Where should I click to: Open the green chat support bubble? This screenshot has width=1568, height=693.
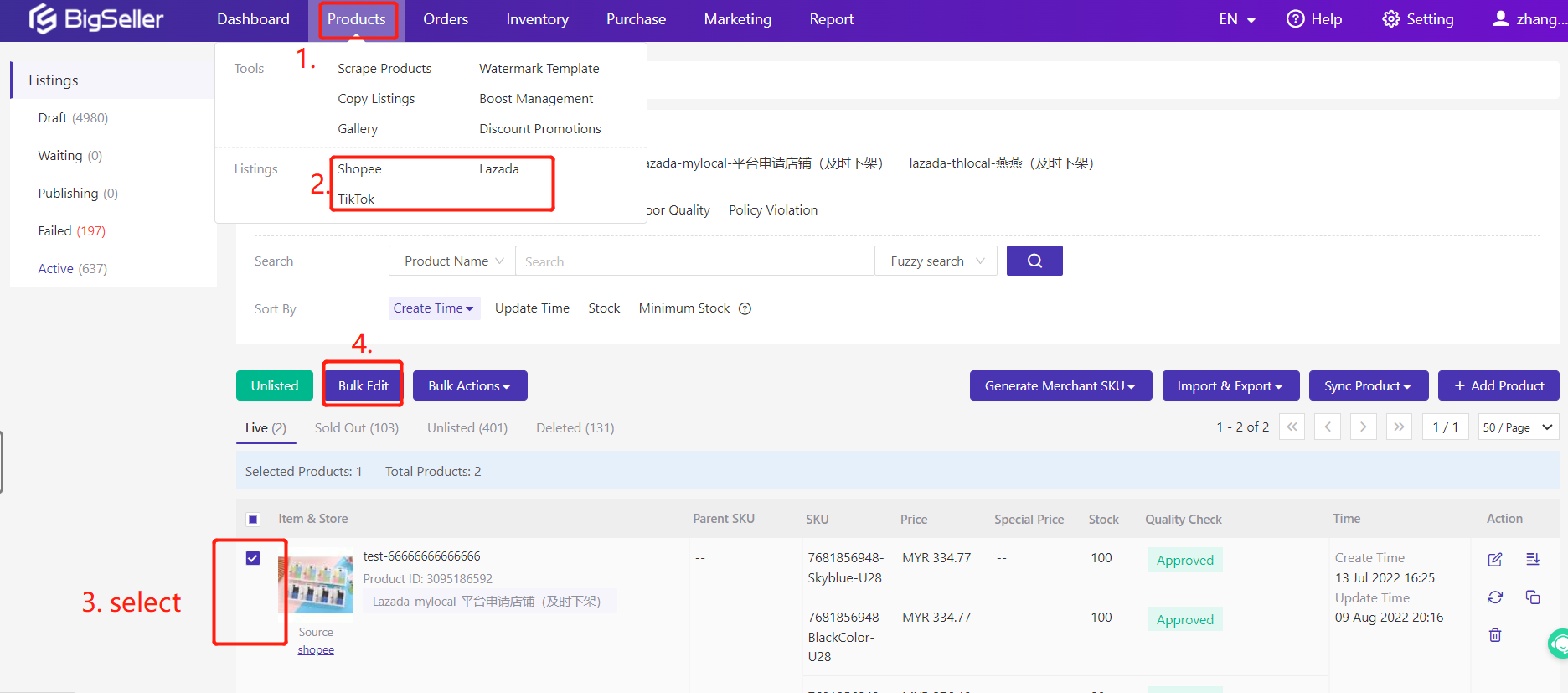pyautogui.click(x=1559, y=644)
